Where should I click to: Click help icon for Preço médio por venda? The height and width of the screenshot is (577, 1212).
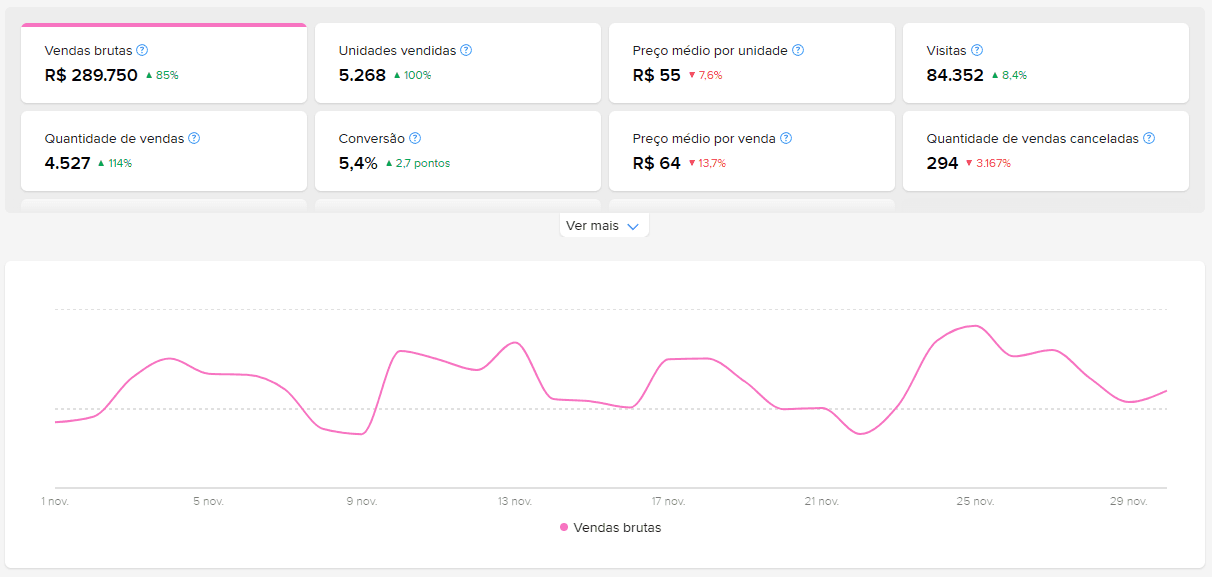(x=786, y=138)
